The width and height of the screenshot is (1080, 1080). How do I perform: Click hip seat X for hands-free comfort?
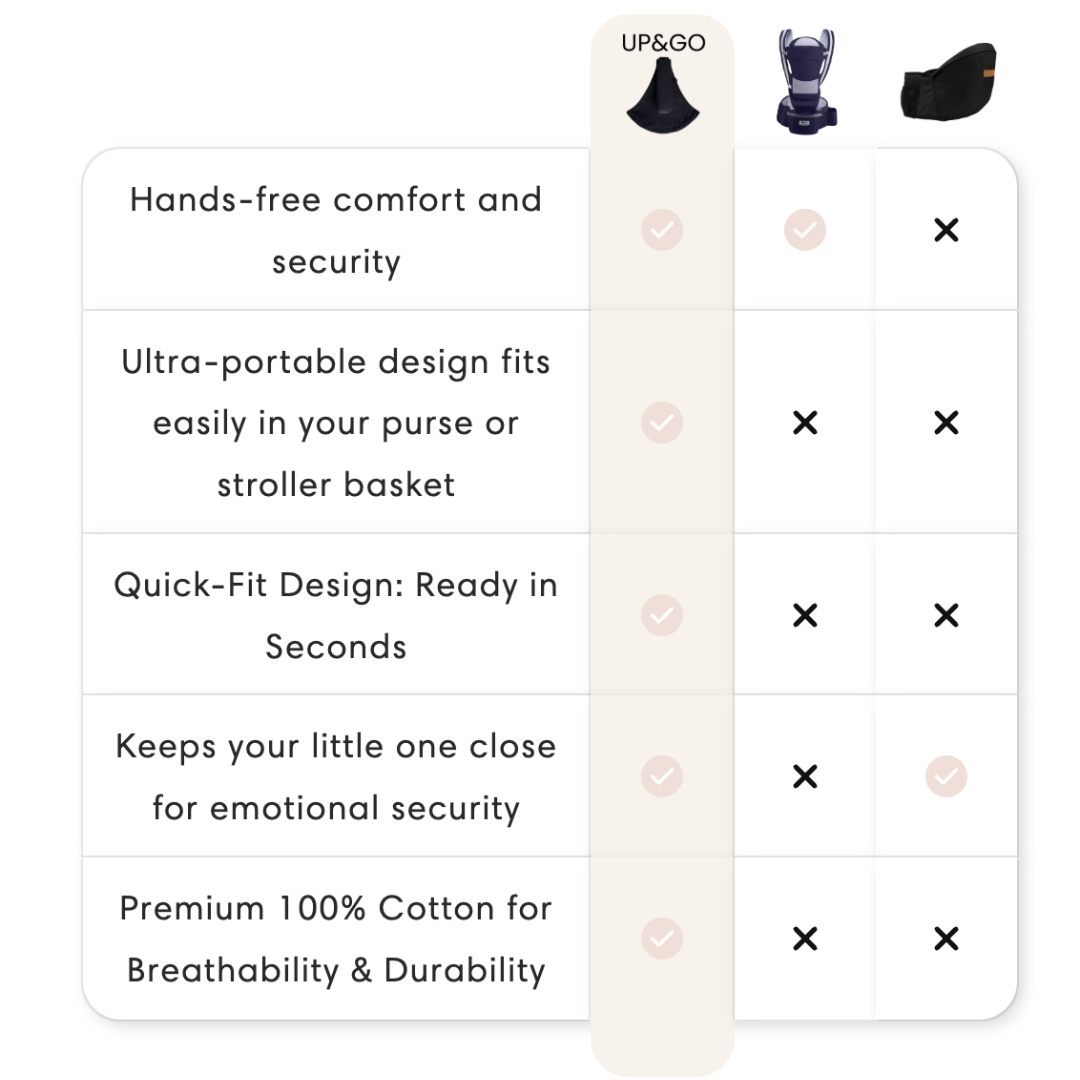(946, 231)
